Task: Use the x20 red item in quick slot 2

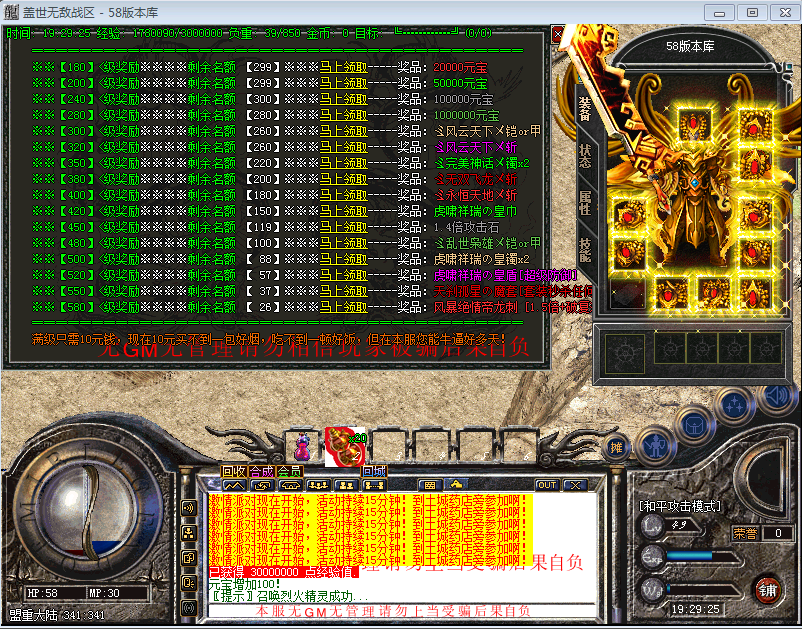Action: (345, 446)
